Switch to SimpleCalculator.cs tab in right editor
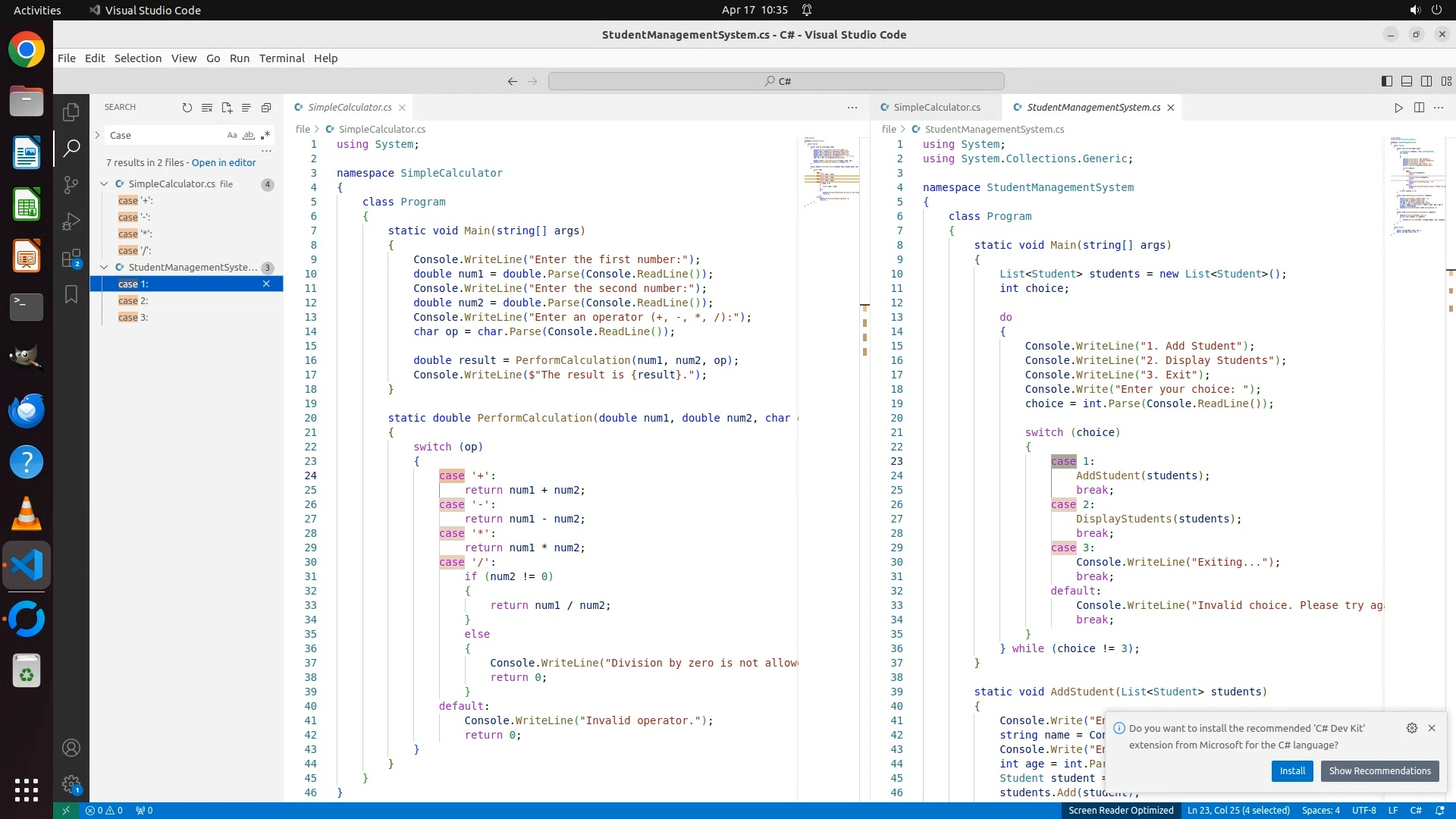 tap(936, 108)
